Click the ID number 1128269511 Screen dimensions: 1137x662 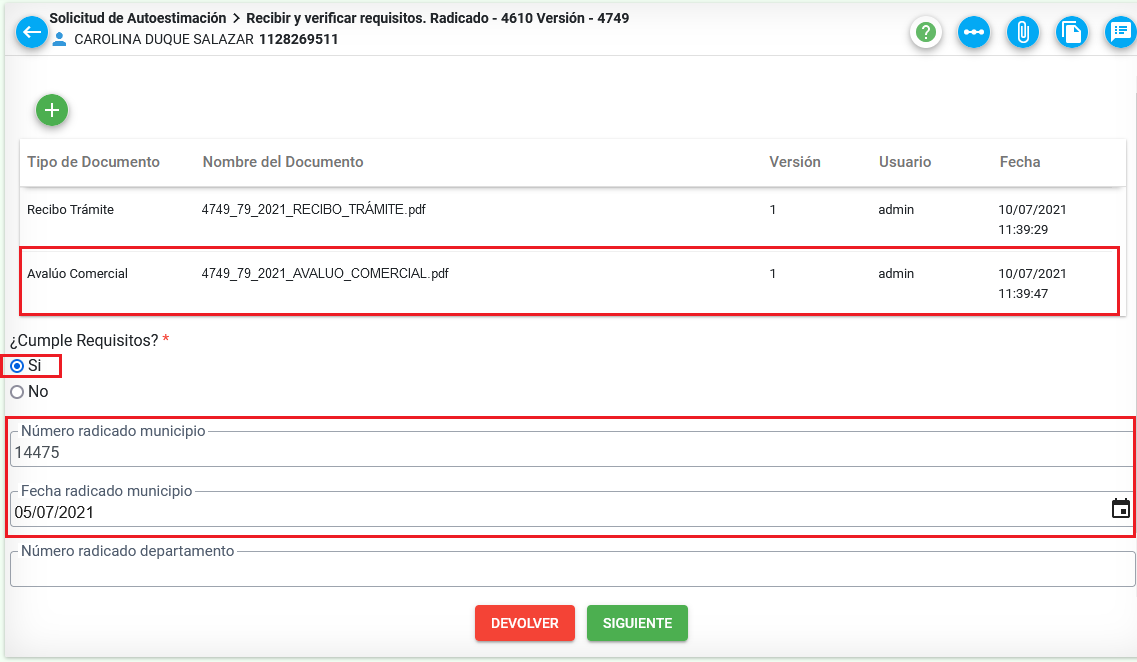[x=298, y=39]
